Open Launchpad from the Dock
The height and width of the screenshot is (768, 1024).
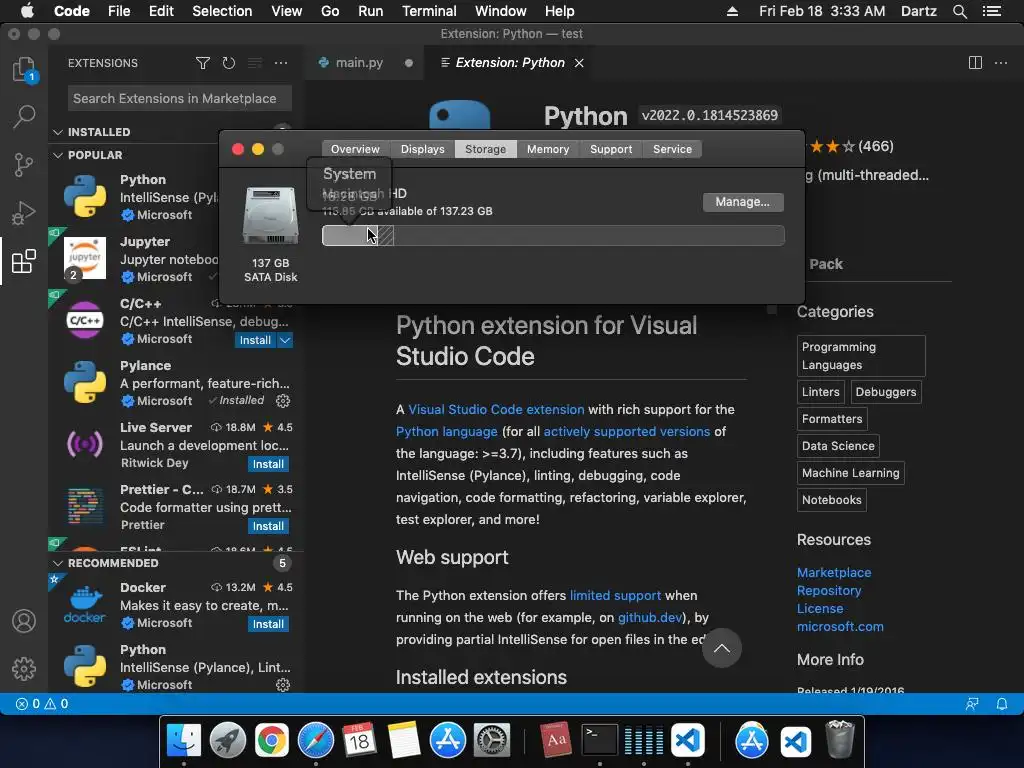[228, 740]
